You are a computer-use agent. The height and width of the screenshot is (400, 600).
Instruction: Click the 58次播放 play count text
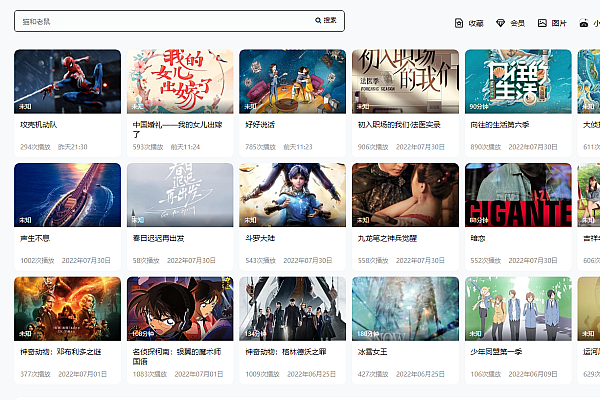click(146, 261)
